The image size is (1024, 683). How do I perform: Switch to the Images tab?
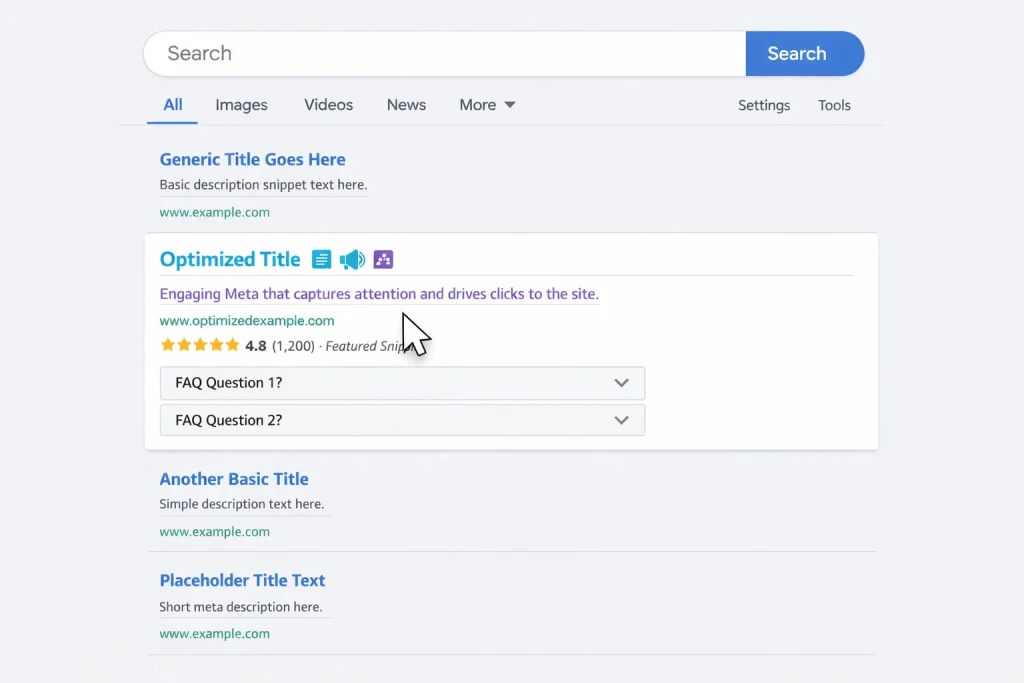coord(241,104)
